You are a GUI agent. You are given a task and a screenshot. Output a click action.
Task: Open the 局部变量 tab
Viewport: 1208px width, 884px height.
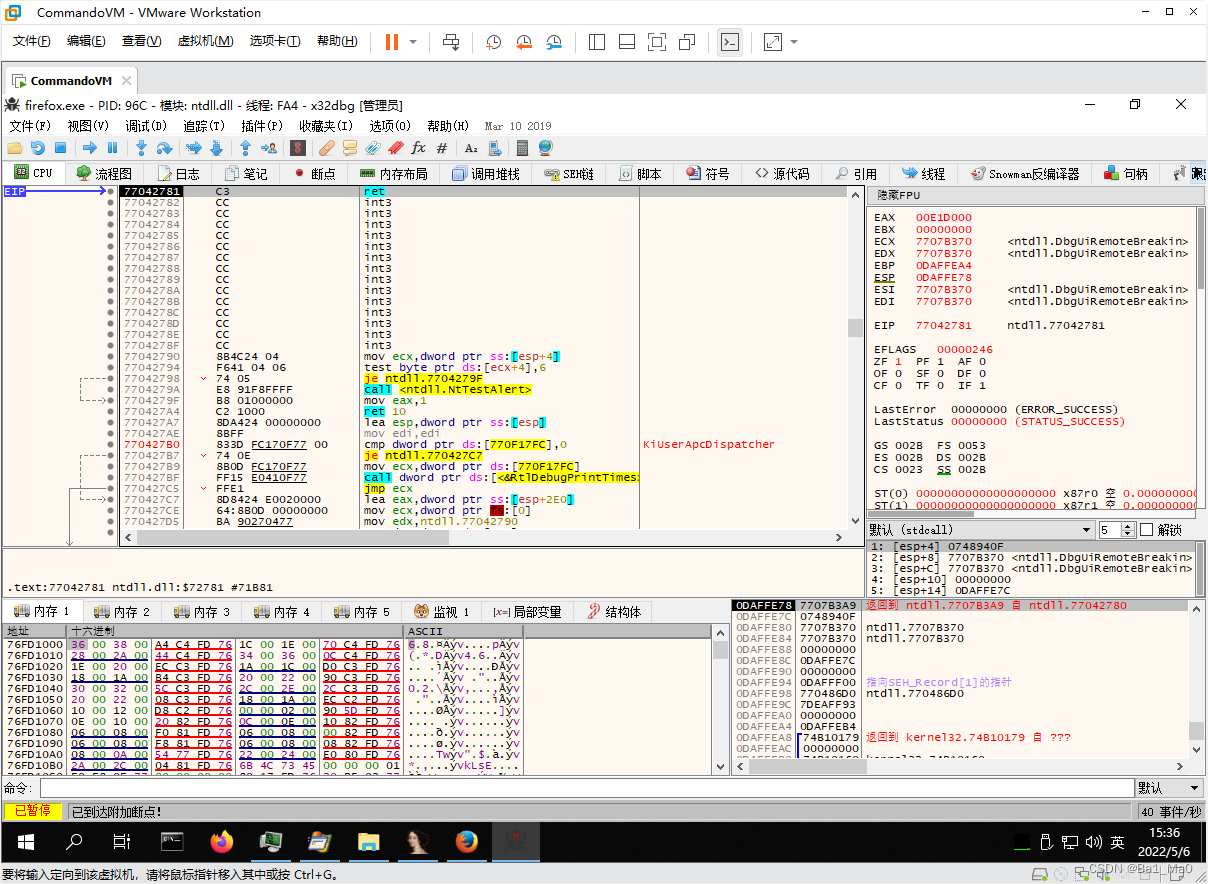527,612
